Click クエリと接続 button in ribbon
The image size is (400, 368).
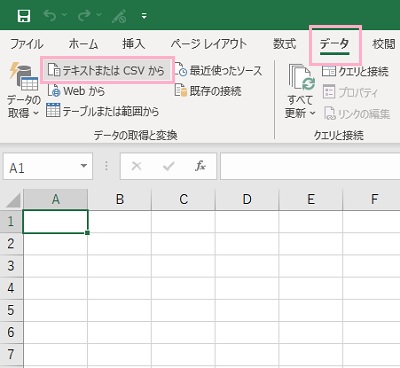(355, 71)
